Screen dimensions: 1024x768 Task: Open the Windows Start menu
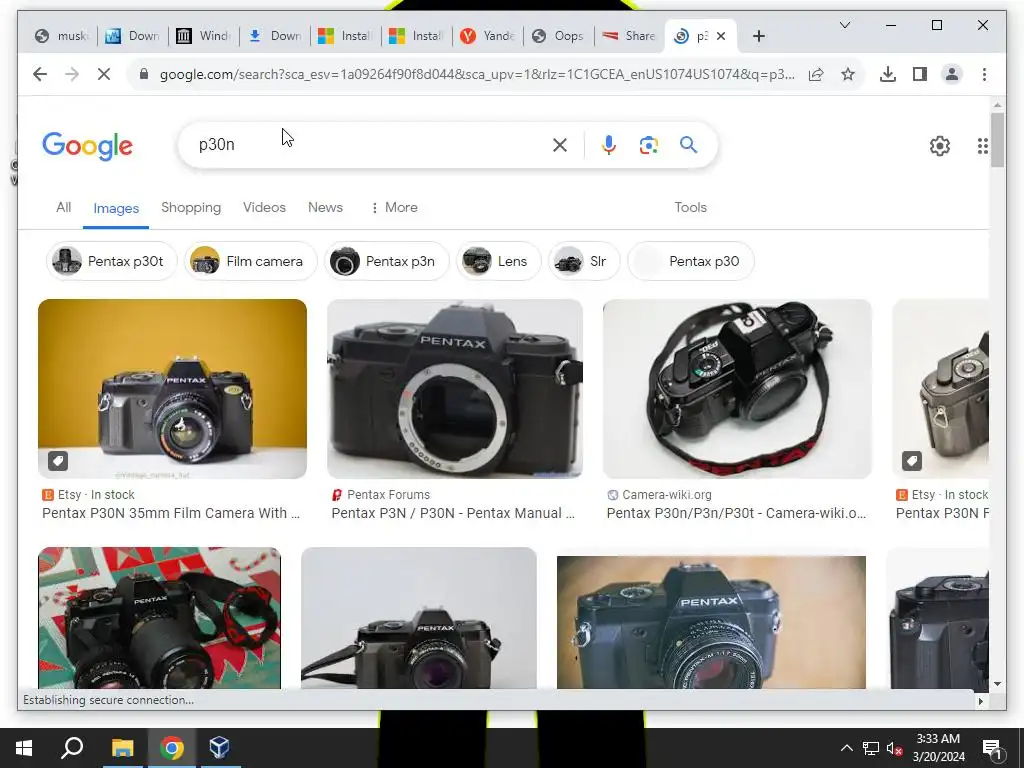[x=24, y=748]
